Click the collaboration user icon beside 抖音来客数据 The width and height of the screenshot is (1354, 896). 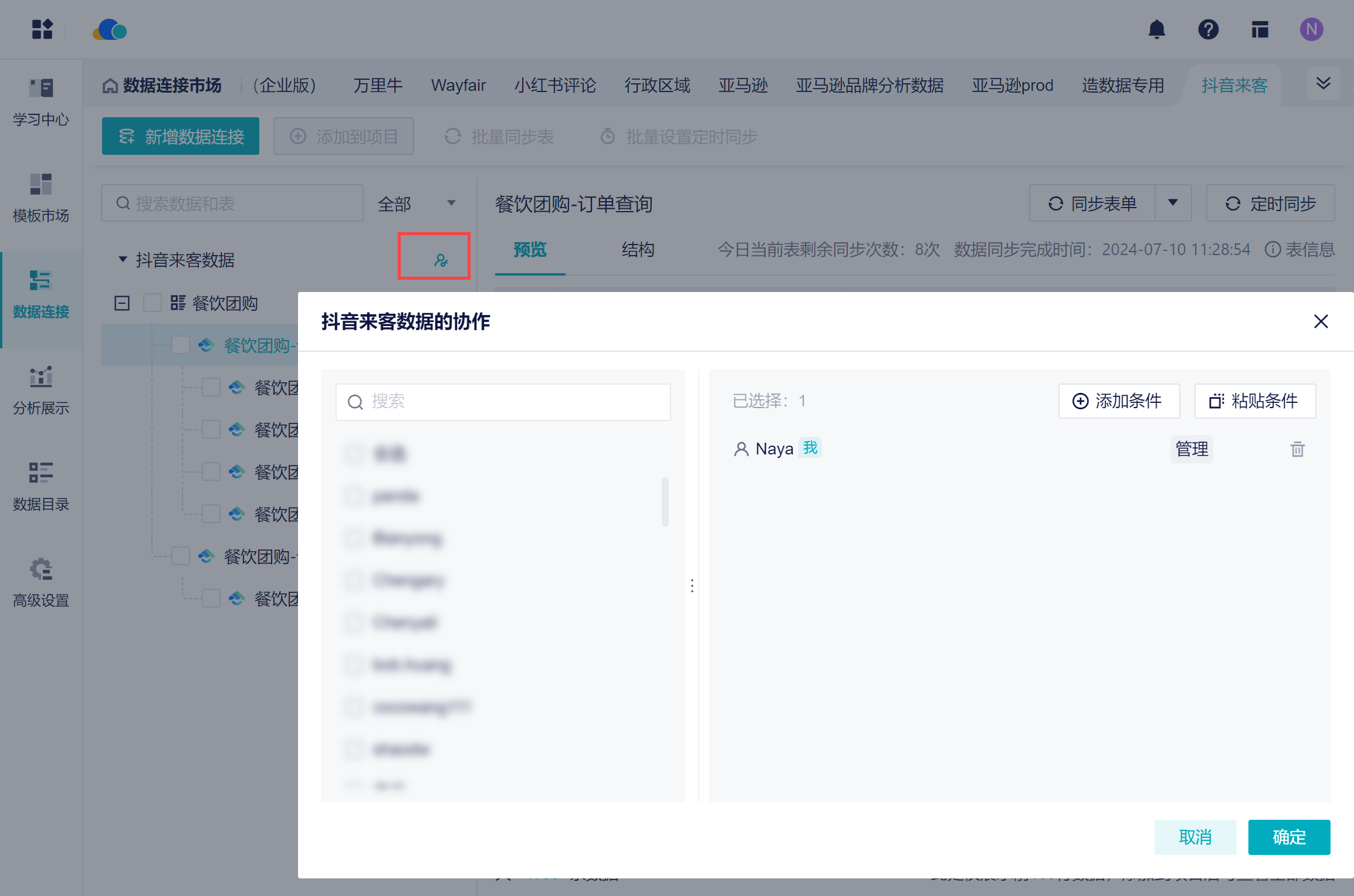(441, 260)
